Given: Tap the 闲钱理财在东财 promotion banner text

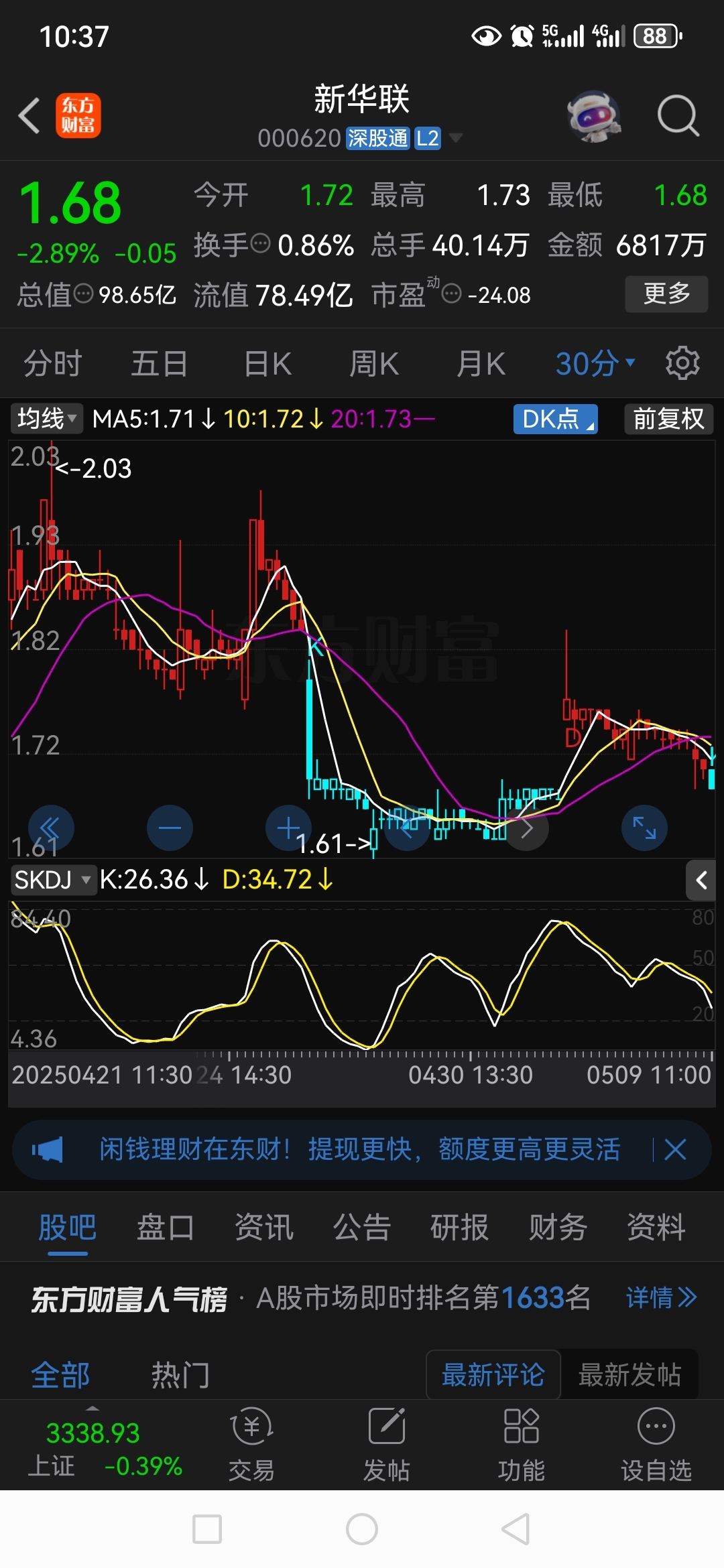Looking at the screenshot, I should pos(360,1149).
